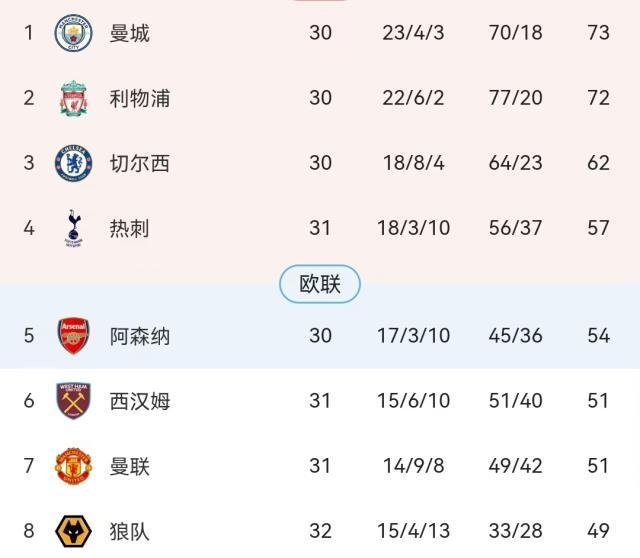Tap team name 切尔西
The height and width of the screenshot is (558, 640).
click(x=140, y=163)
